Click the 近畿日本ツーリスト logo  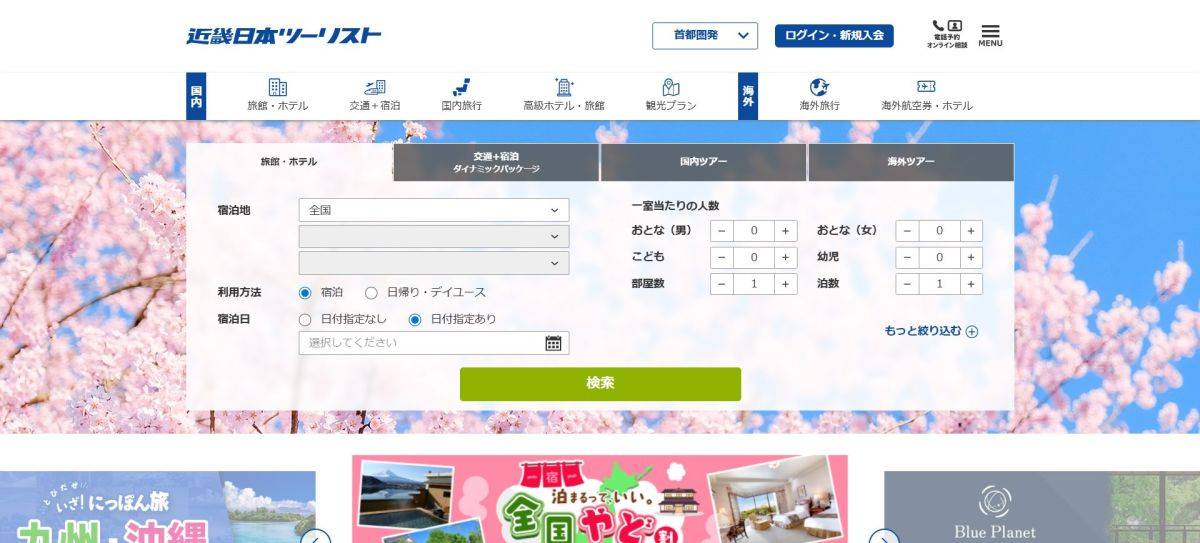pos(284,36)
